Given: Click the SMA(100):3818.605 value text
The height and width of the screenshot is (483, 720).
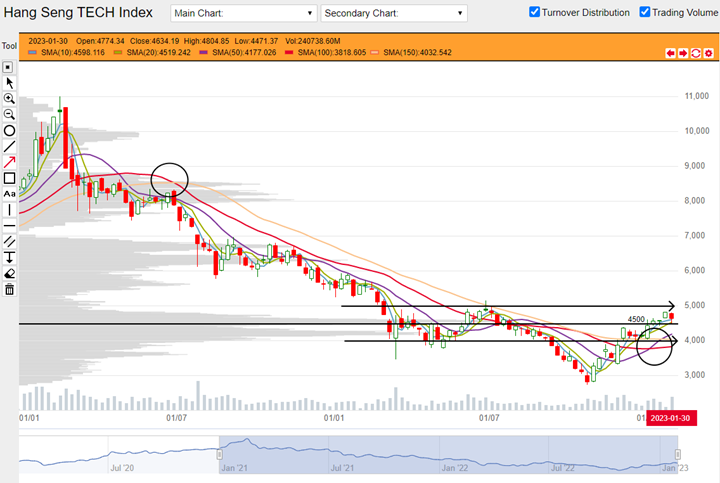Looking at the screenshot, I should [332, 53].
